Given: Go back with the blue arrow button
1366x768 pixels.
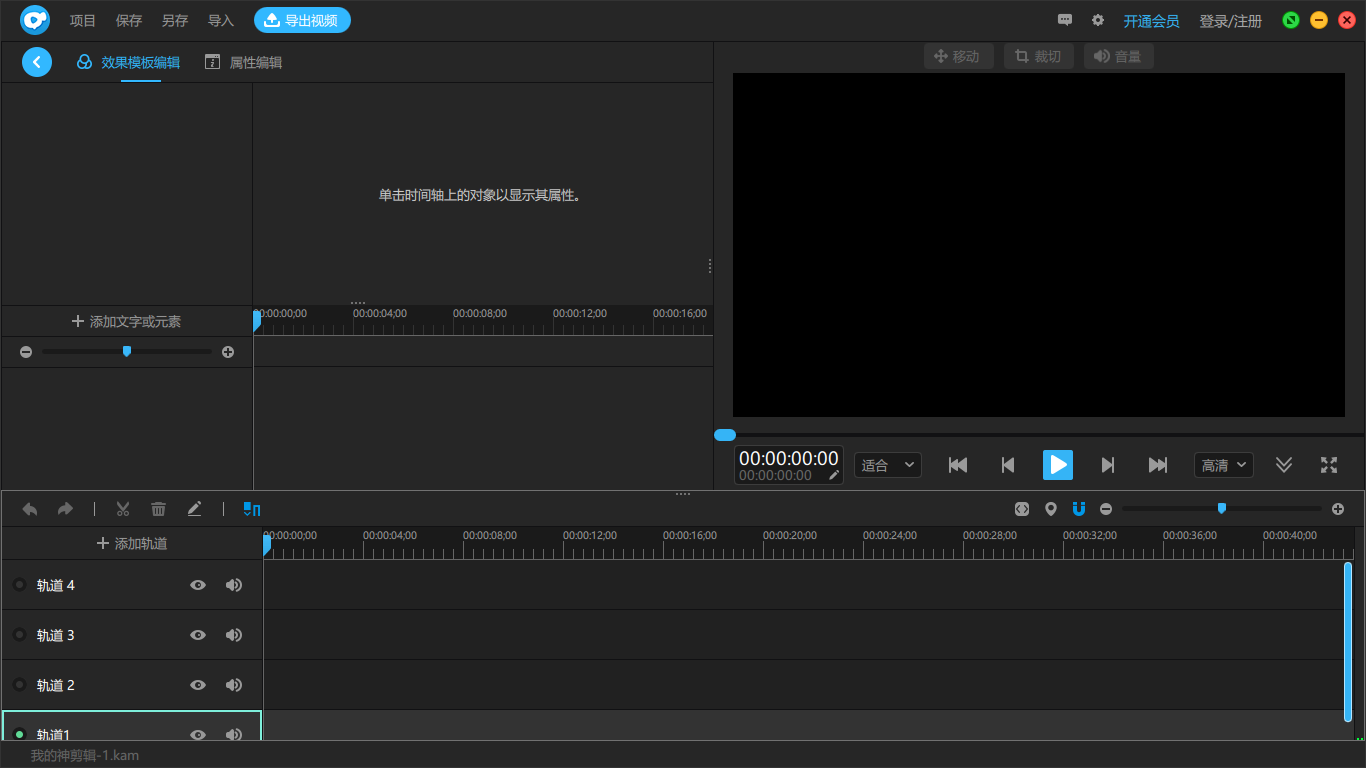Looking at the screenshot, I should pyautogui.click(x=37, y=62).
